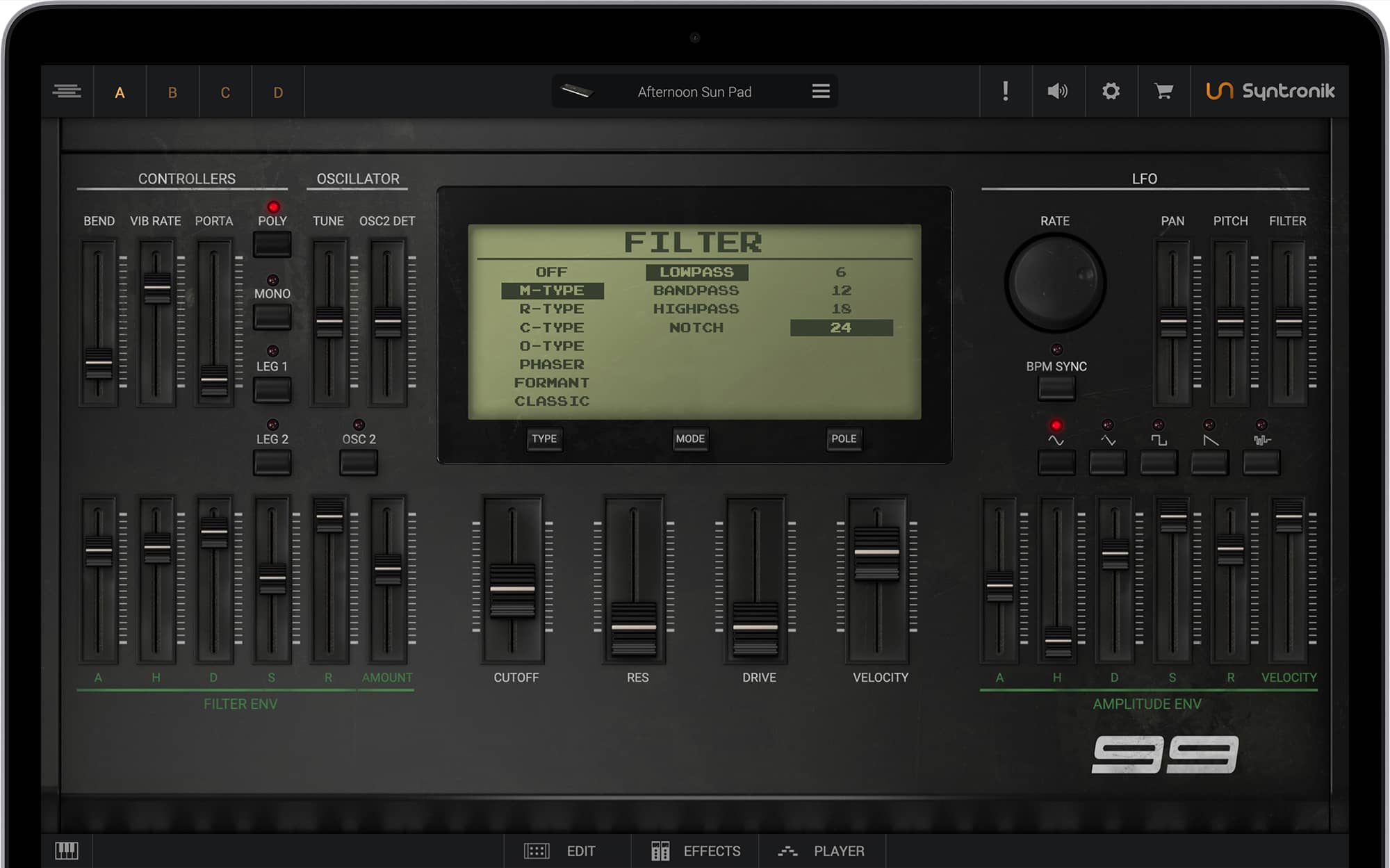Toggle the BPM SYNC button
The width and height of the screenshot is (1390, 868).
[1056, 389]
